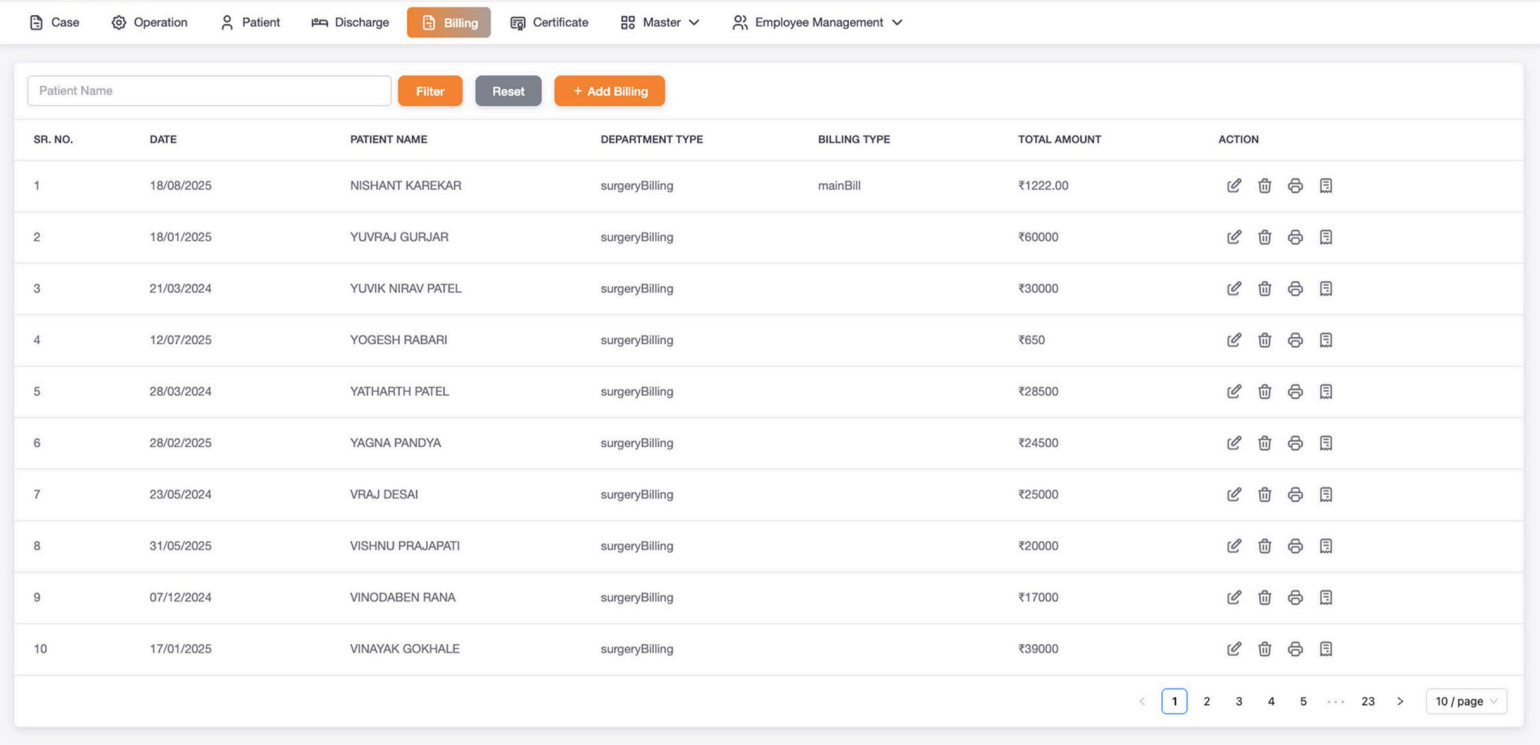
Task: Open receipt for Yogesh Rabari's bill
Action: (1326, 340)
